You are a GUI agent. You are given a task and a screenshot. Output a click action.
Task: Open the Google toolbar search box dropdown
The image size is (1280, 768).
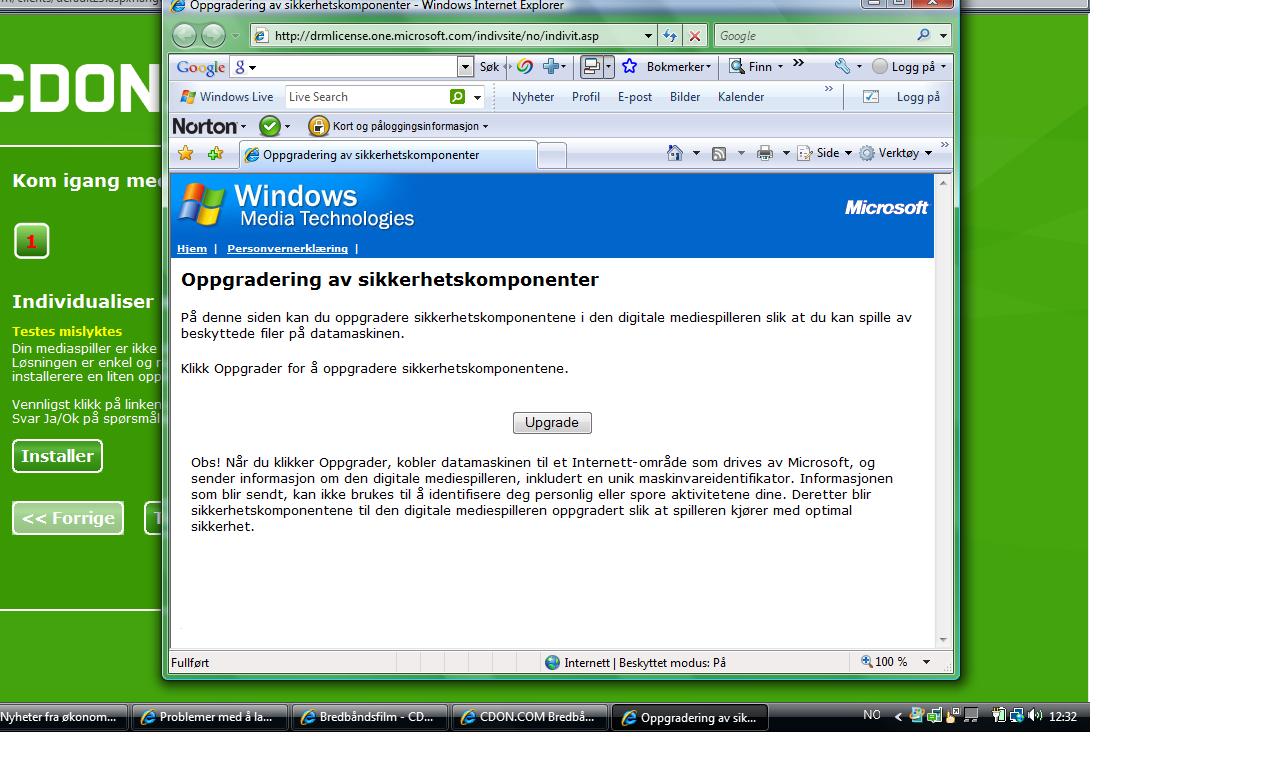[465, 67]
